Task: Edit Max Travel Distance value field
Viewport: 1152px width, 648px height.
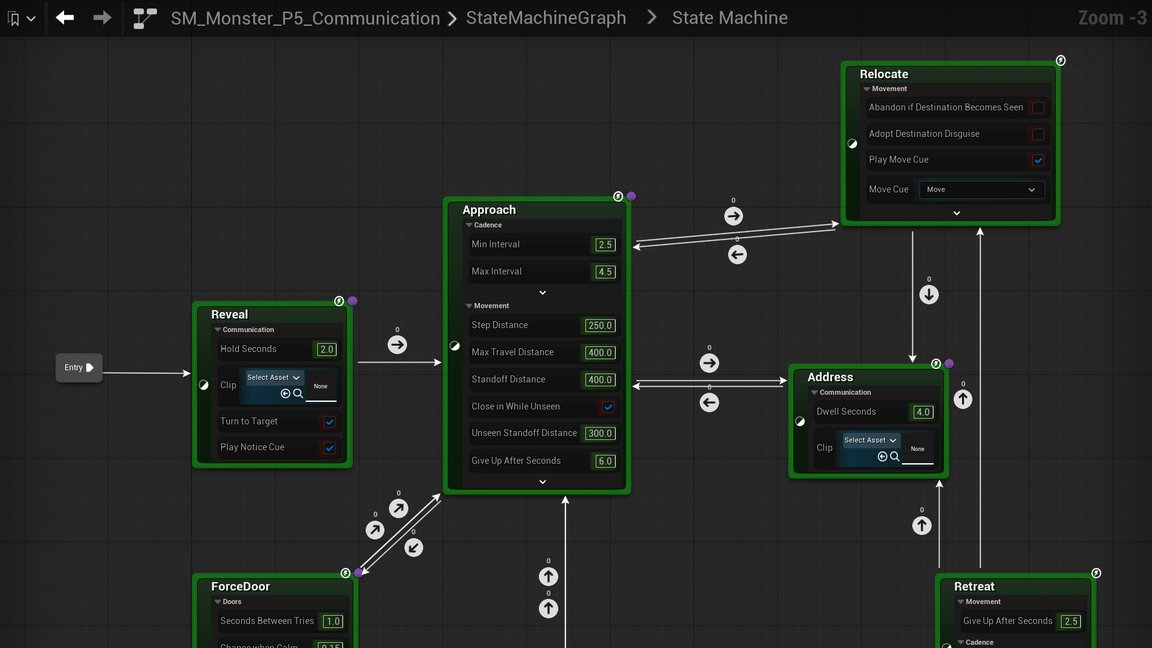Action: 600,353
